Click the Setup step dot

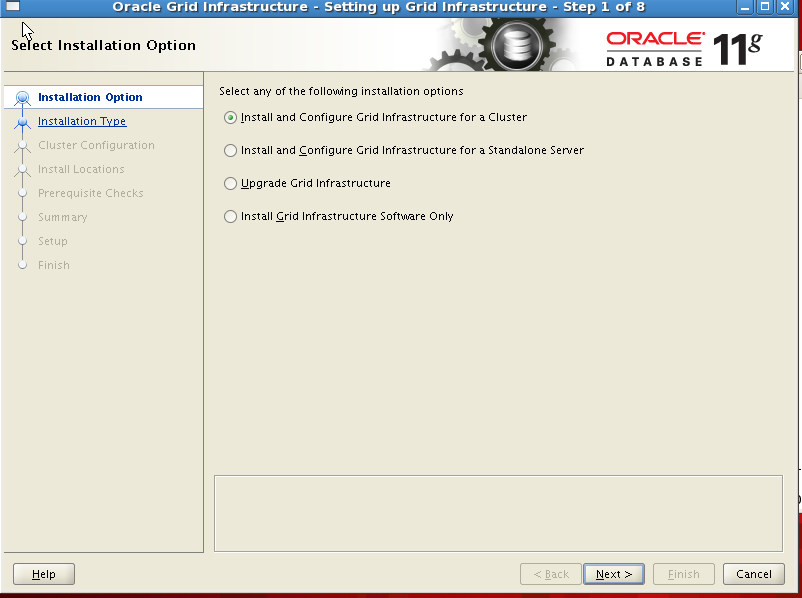pyautogui.click(x=22, y=241)
